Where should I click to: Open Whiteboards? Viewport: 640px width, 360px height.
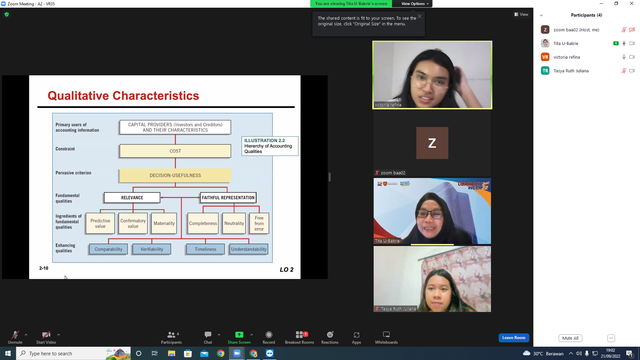click(386, 337)
